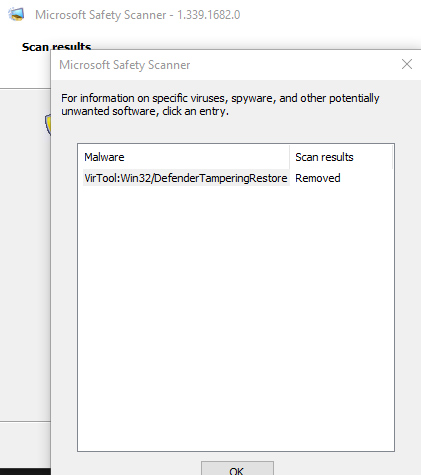
Task: Click the bold Scan results heading behind the dialog
Action: [x=56, y=47]
